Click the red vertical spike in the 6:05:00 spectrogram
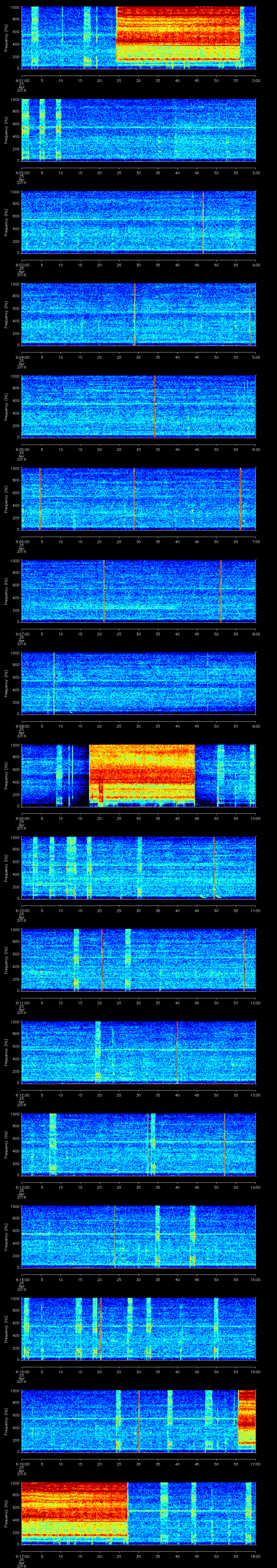Image resolution: width=277 pixels, height=1568 pixels. click(x=155, y=407)
